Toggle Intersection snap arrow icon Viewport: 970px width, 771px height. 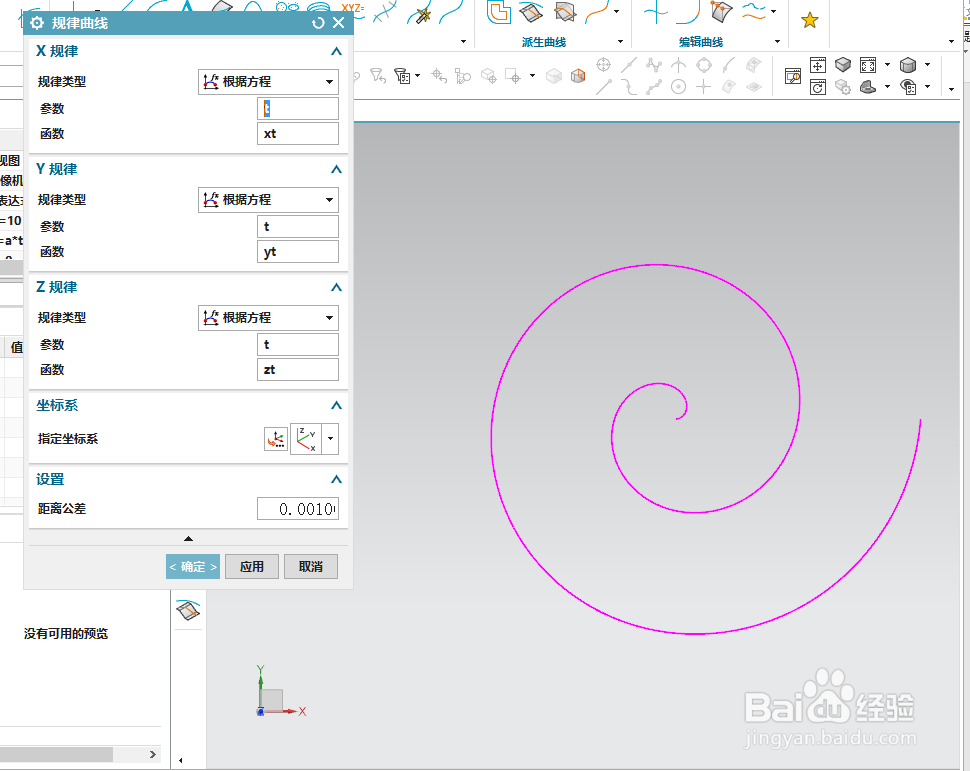[x=679, y=64]
